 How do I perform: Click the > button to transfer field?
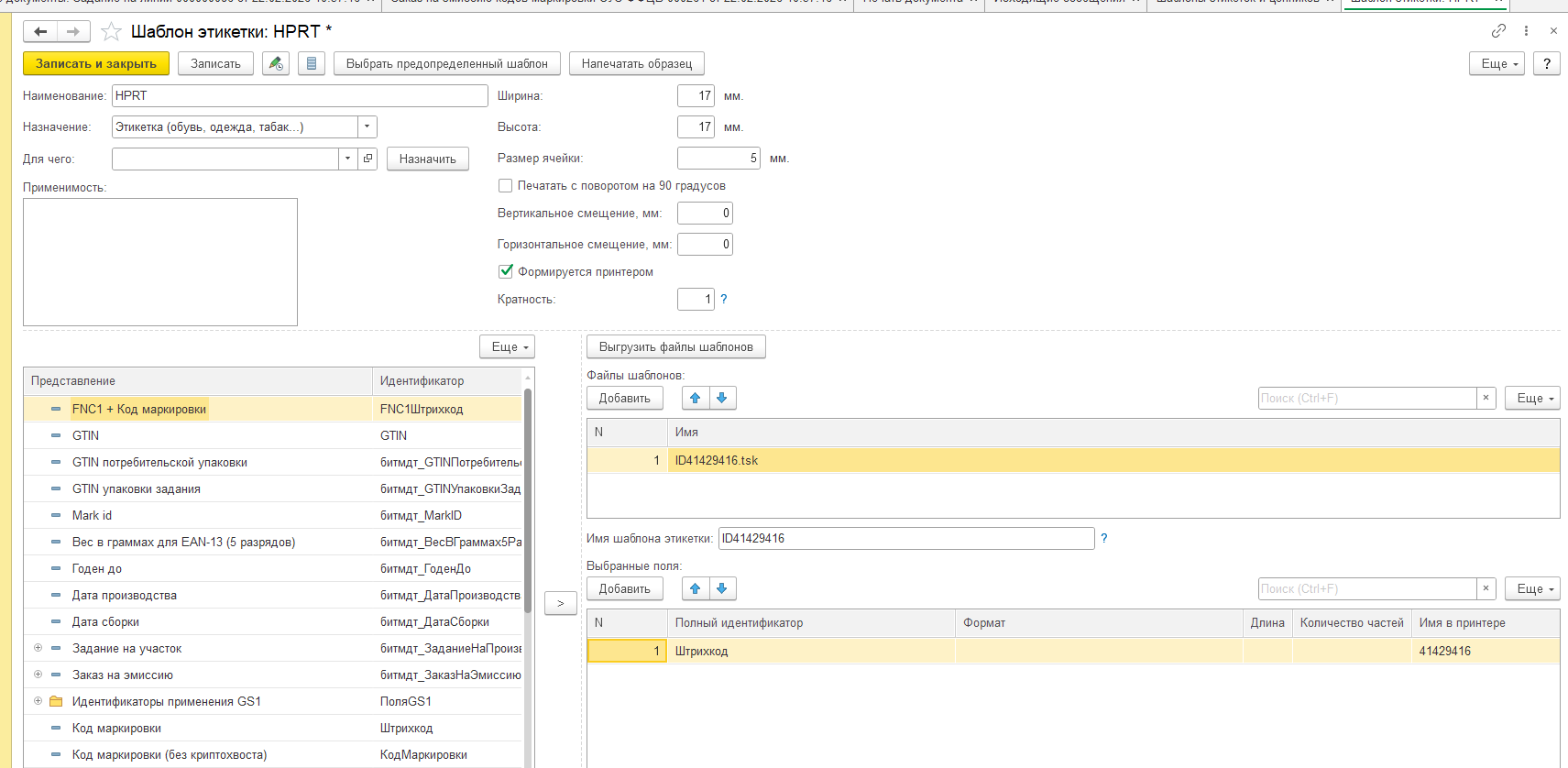click(561, 603)
